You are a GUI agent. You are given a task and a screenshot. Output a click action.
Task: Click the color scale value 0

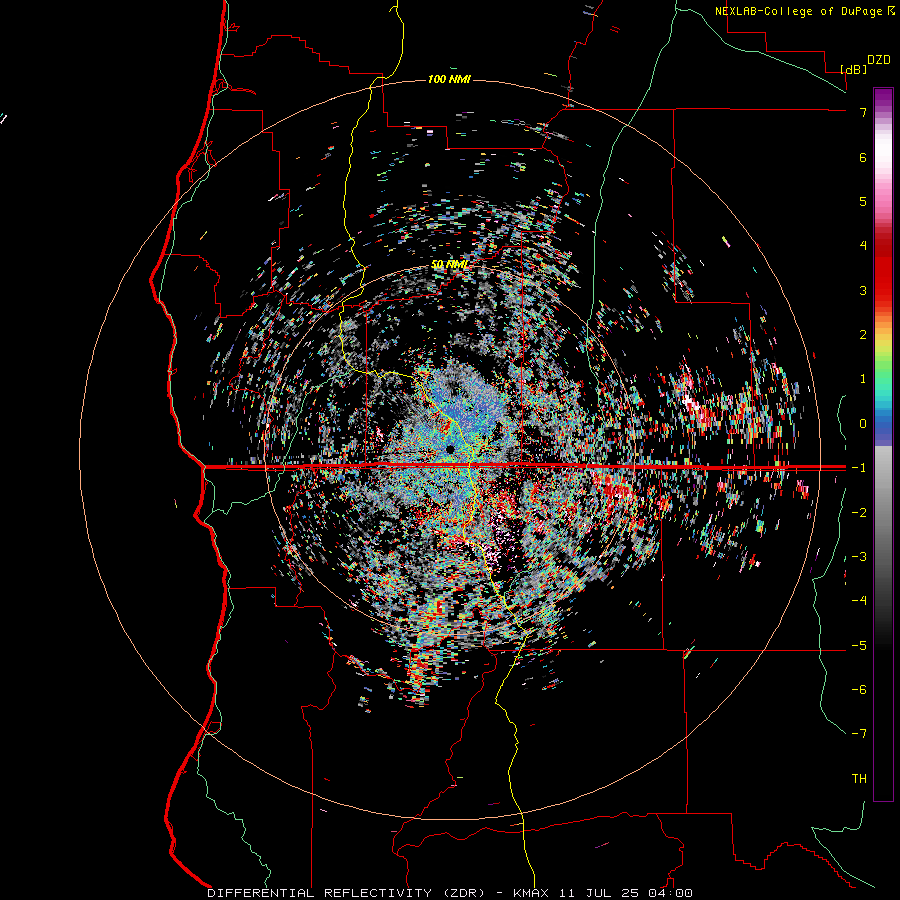pos(863,423)
